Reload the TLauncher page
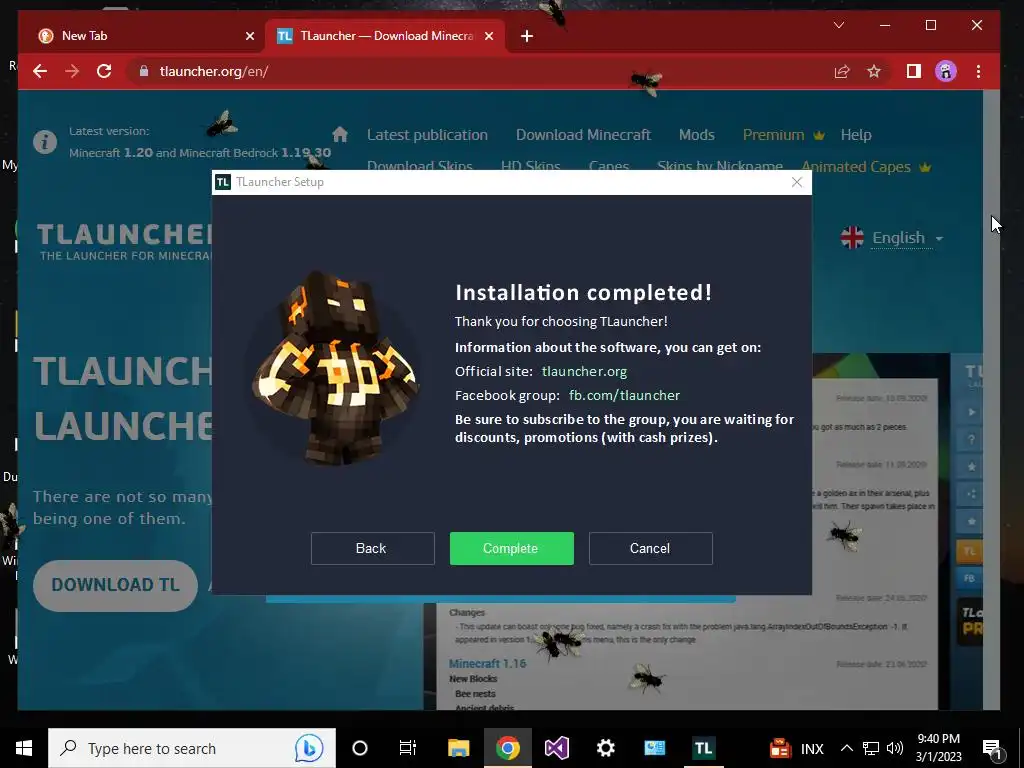The image size is (1024, 768). click(x=104, y=71)
